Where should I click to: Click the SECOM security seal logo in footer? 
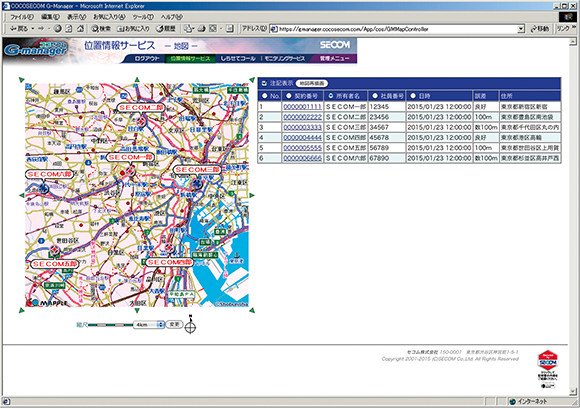(x=548, y=360)
